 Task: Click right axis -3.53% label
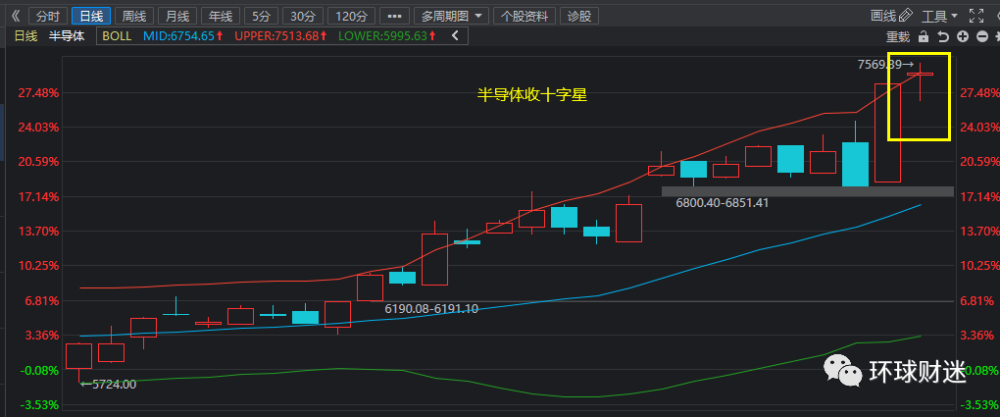click(x=979, y=405)
